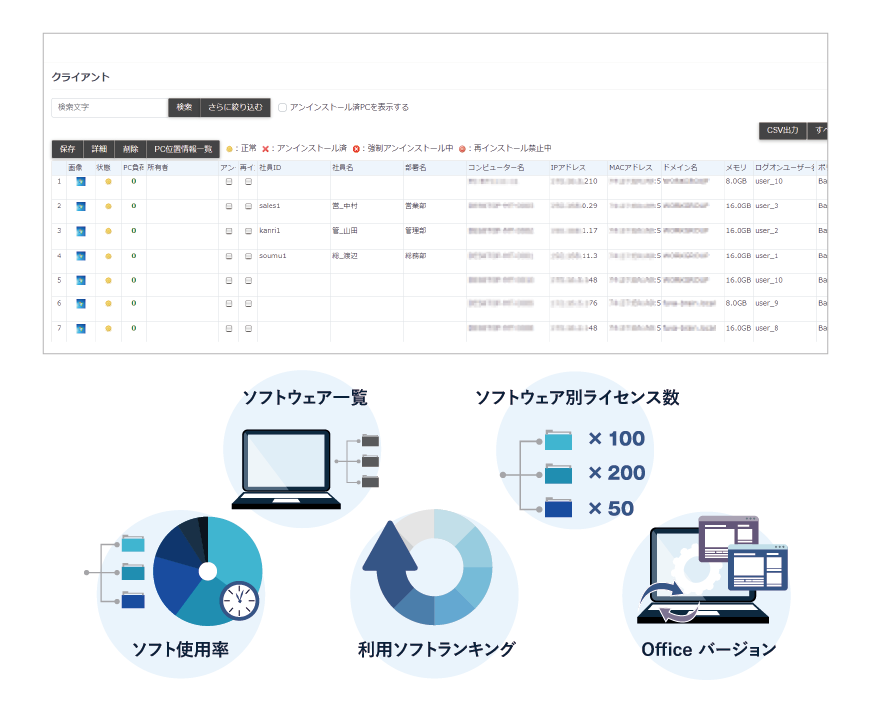Enable アンインストール済PCを表示する checkbox
This screenshot has width=871, height=708.
click(282, 107)
